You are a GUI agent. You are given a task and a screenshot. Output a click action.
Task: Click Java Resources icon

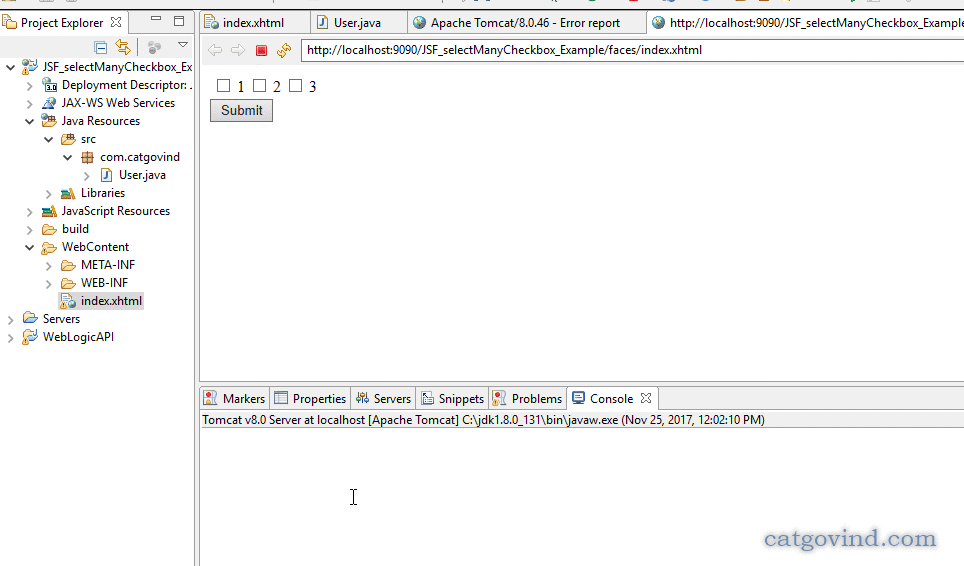tap(49, 120)
